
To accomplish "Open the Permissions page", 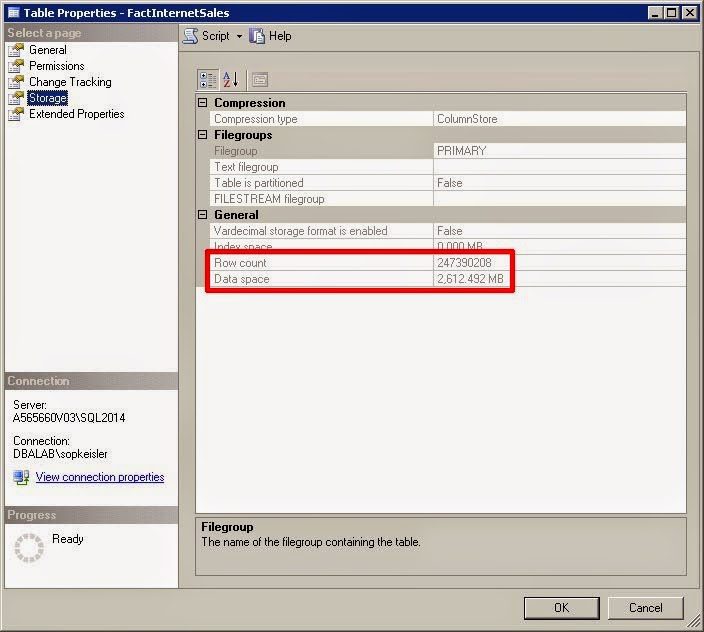I will tap(57, 66).
